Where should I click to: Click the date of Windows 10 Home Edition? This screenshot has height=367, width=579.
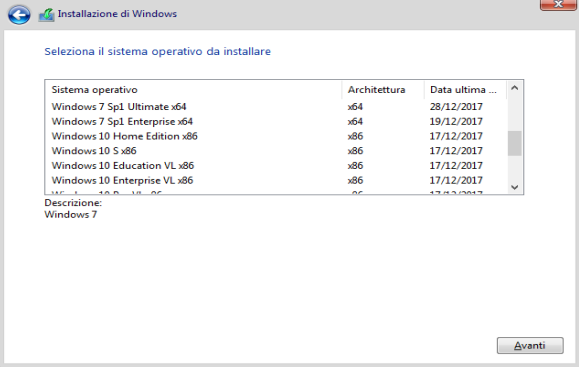(456, 136)
